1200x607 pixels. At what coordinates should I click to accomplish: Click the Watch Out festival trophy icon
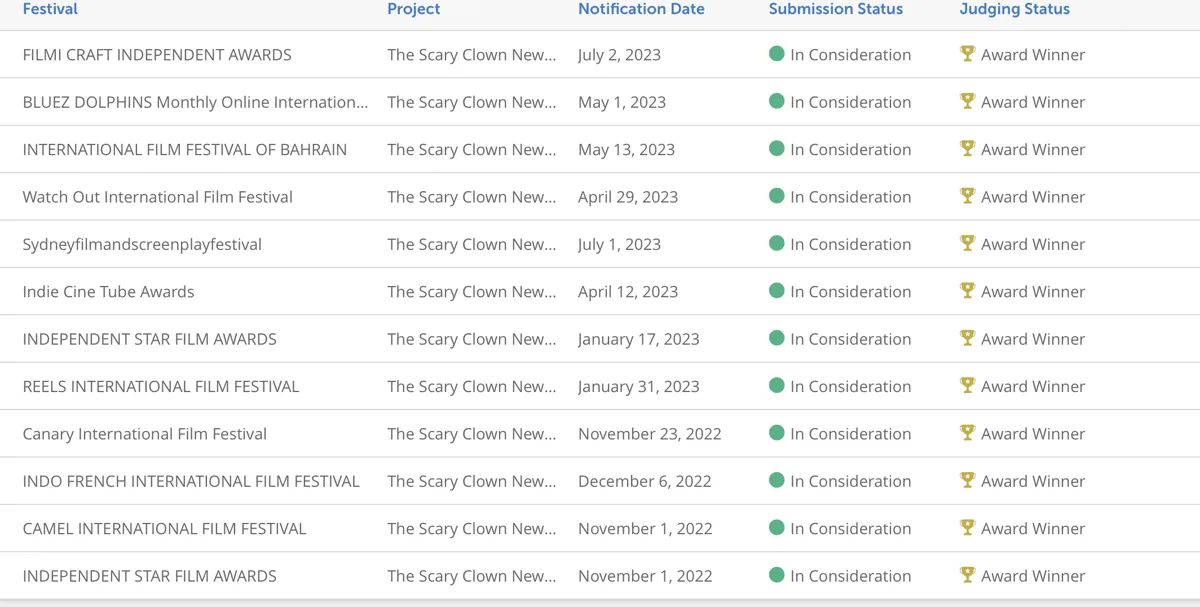tap(967, 195)
